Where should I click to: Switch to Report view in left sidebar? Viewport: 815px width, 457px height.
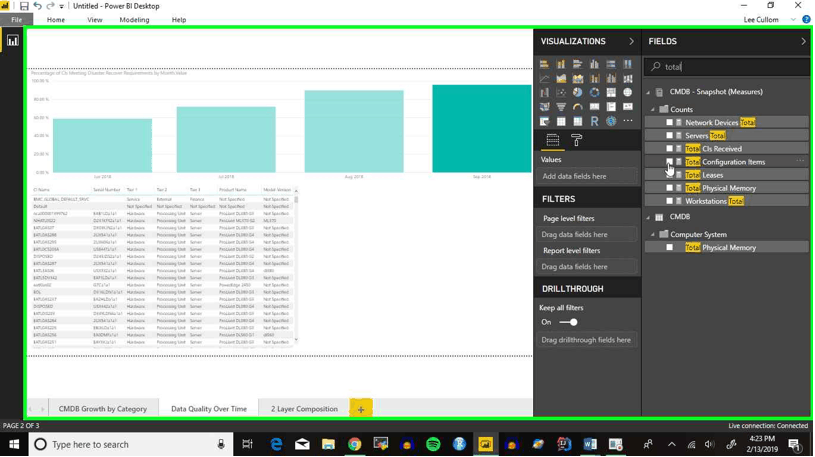(12, 41)
